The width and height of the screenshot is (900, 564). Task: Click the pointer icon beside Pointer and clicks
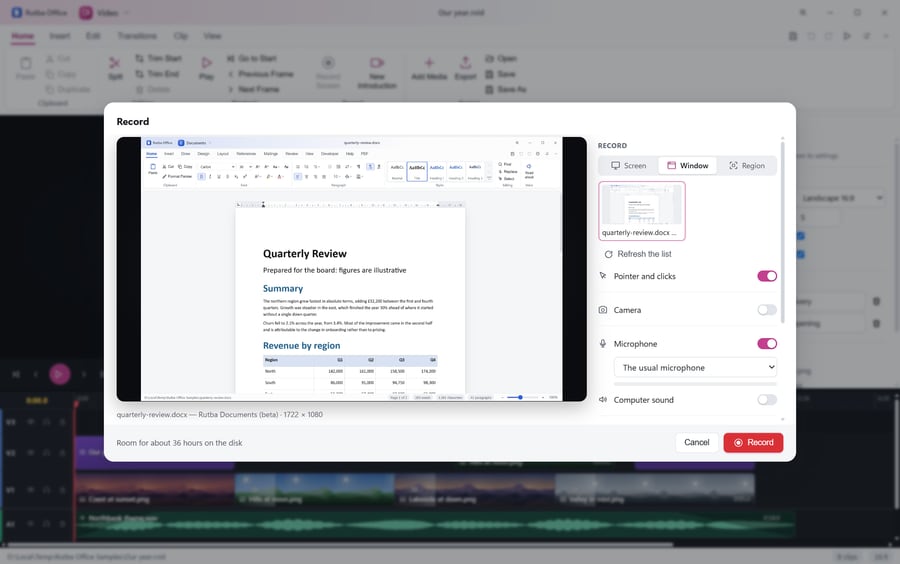[603, 276]
